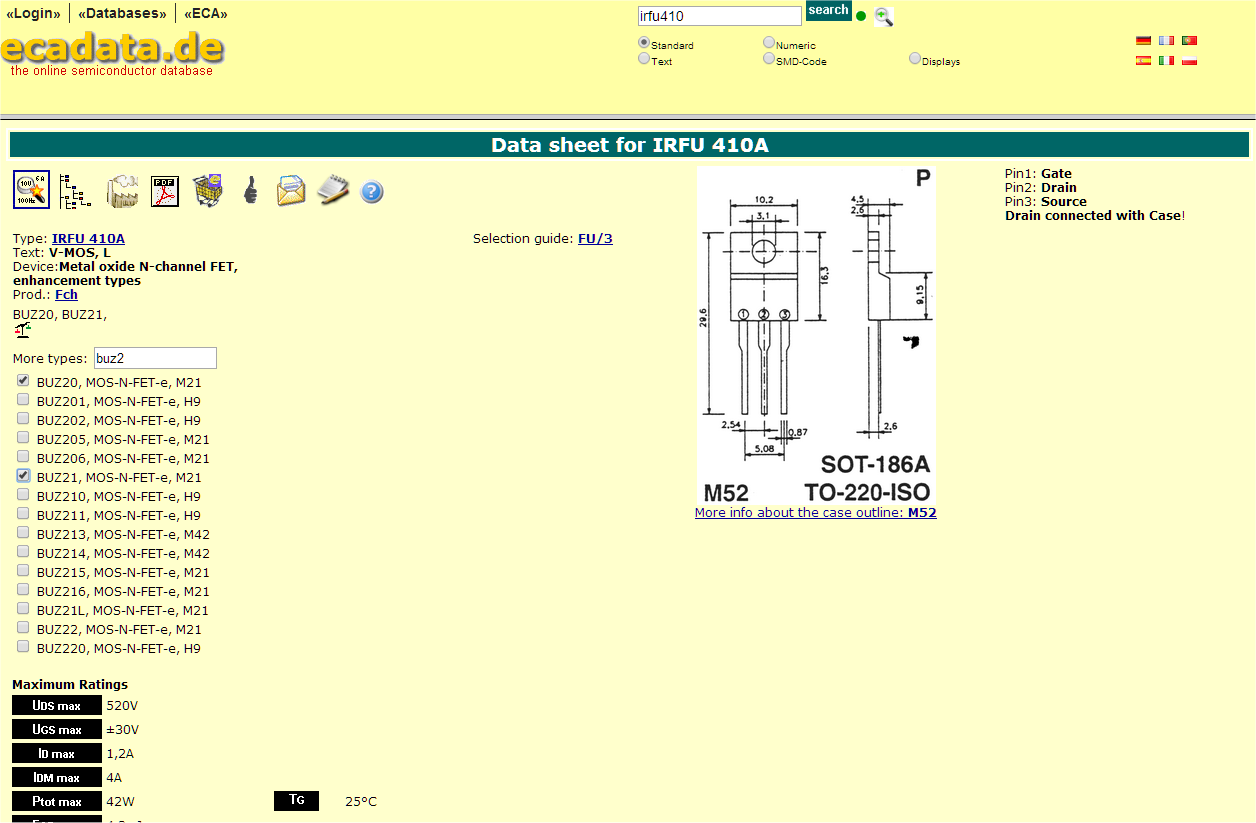
Task: Click the thumbs-up icon
Action: click(250, 190)
